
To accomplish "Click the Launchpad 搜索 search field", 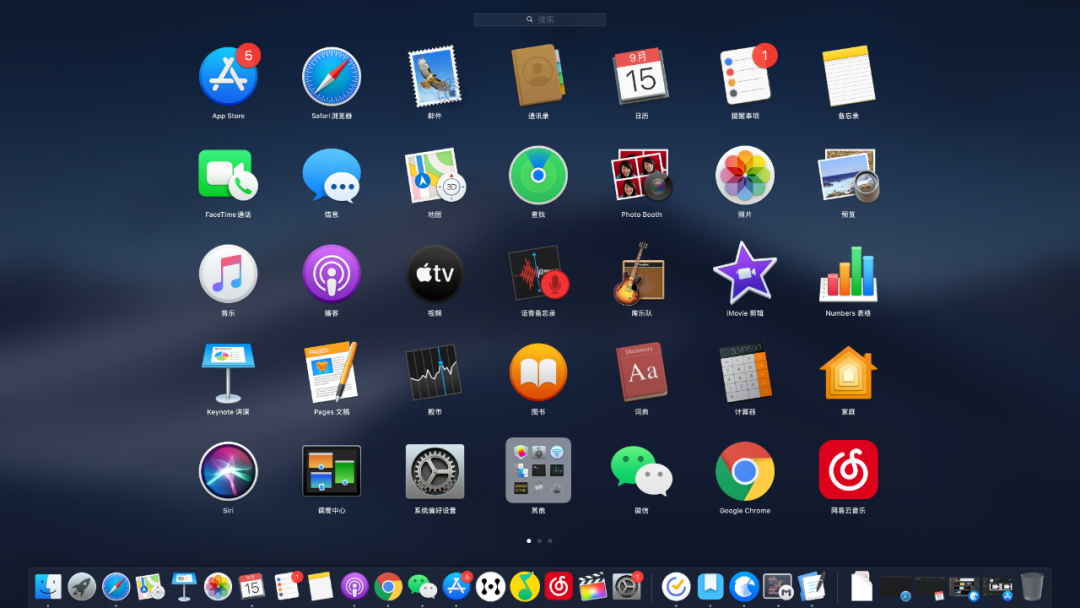I will click(540, 19).
